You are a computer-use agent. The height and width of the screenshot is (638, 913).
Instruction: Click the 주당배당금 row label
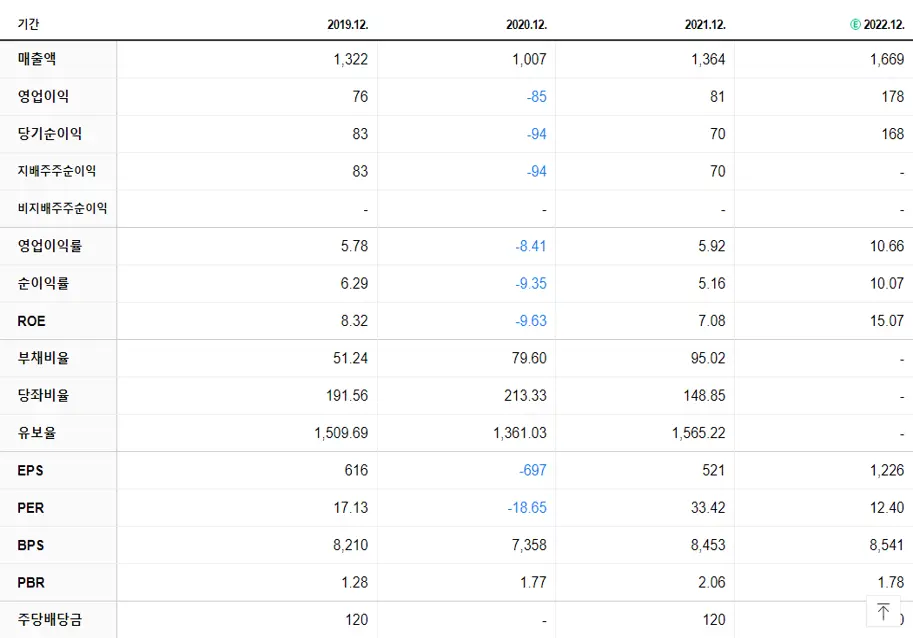(49, 619)
